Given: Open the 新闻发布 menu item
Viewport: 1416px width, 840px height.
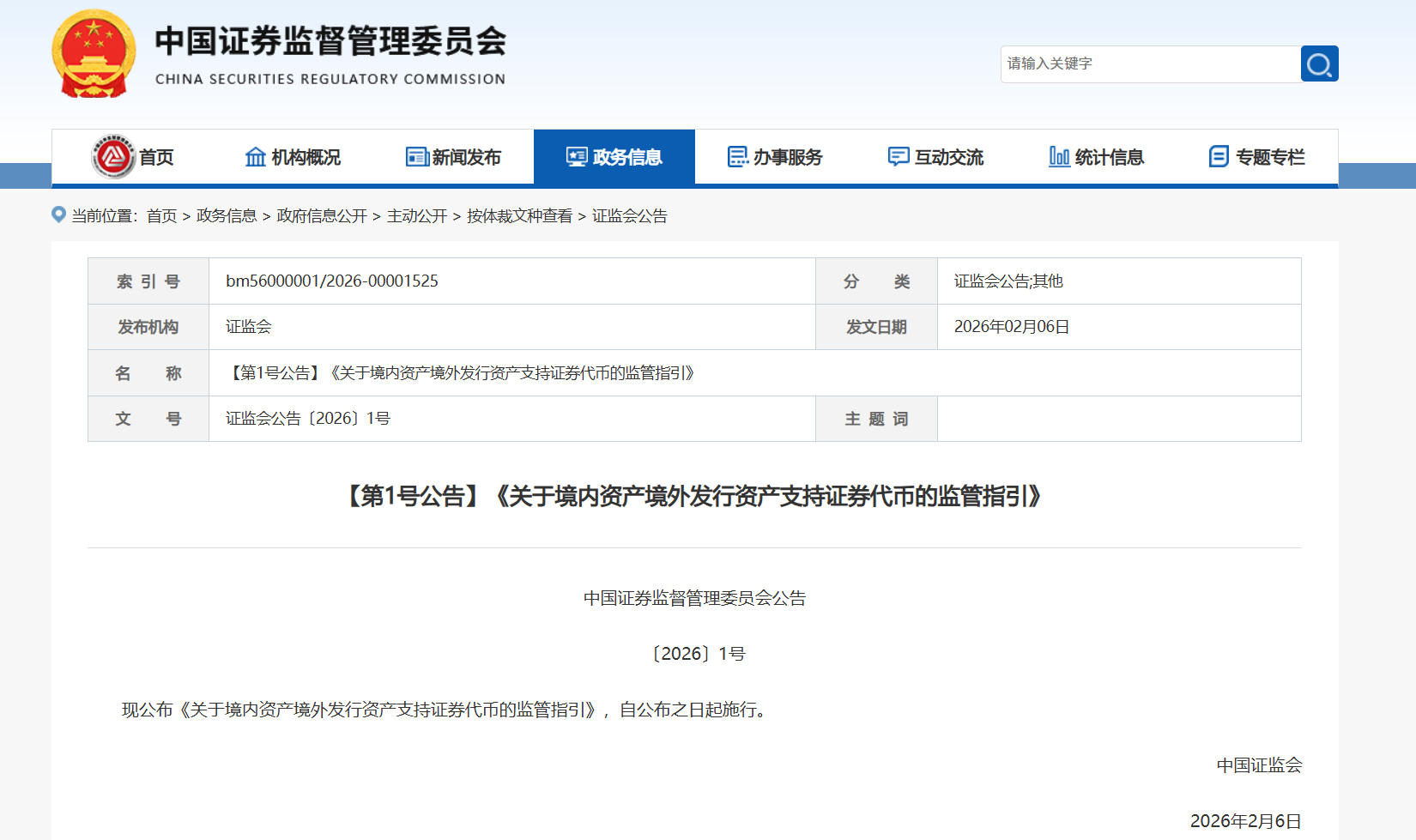Looking at the screenshot, I should [x=455, y=157].
